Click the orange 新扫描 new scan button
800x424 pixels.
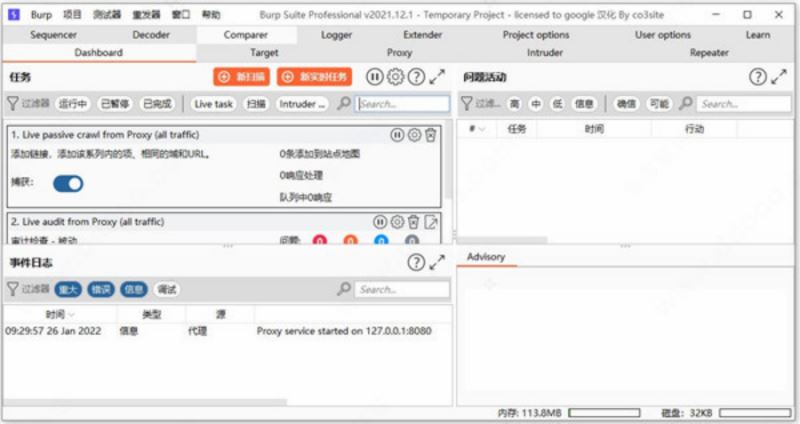point(241,77)
